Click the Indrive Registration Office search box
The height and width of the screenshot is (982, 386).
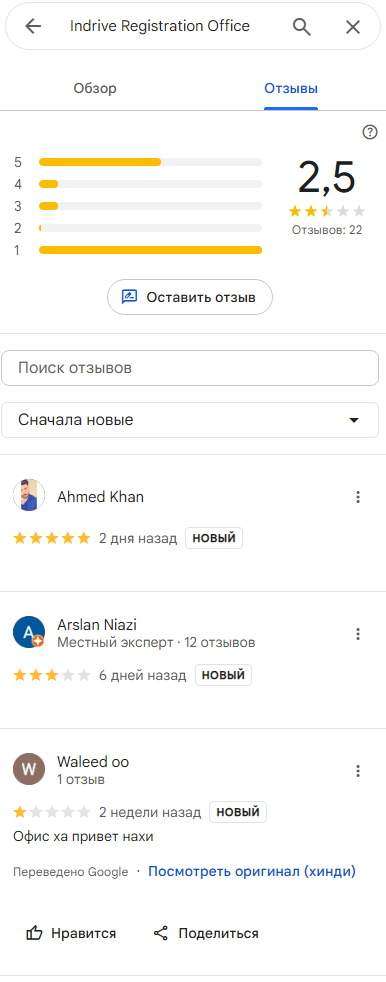coord(160,26)
